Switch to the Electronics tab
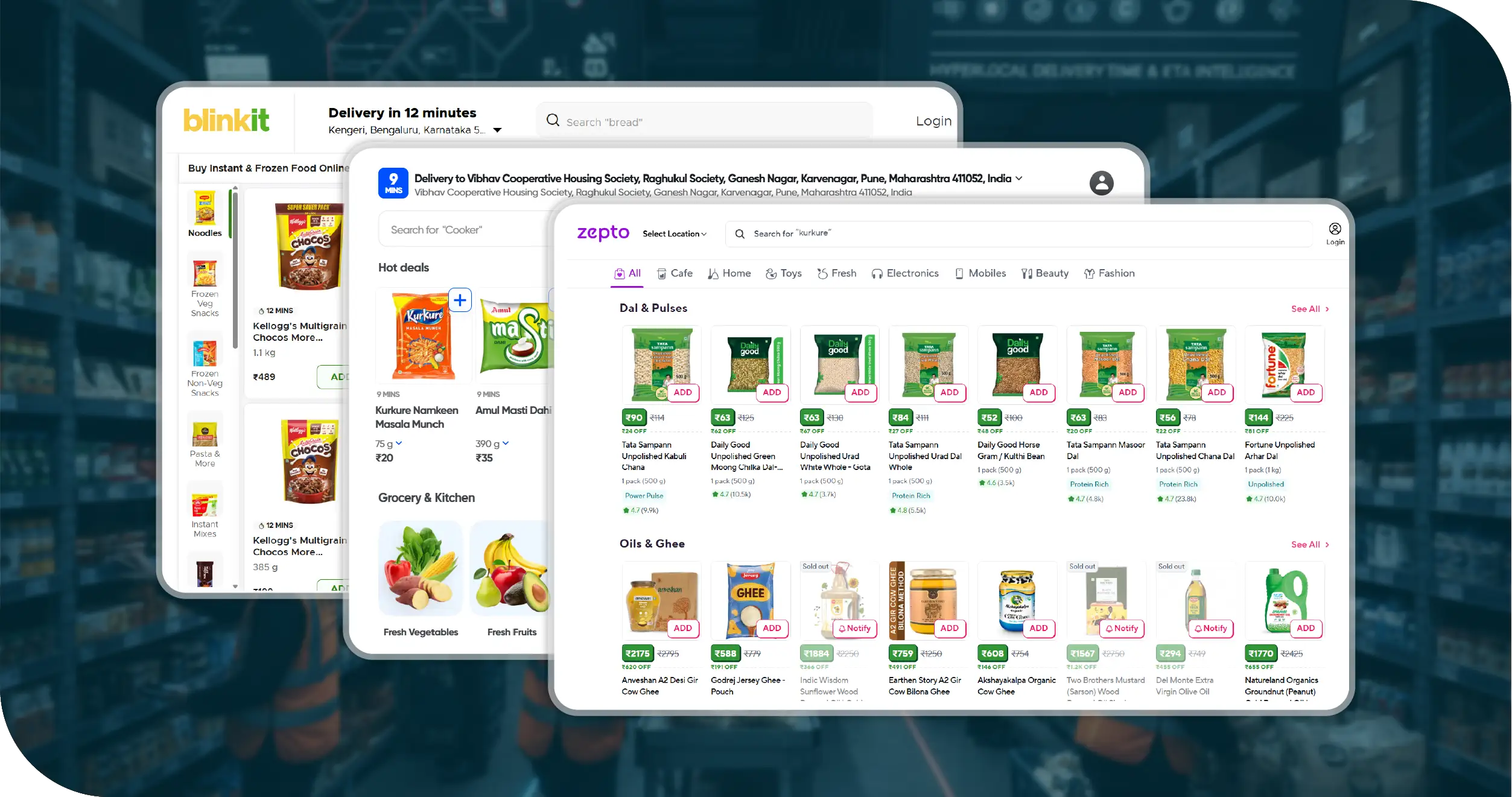1512x797 pixels. [x=905, y=273]
